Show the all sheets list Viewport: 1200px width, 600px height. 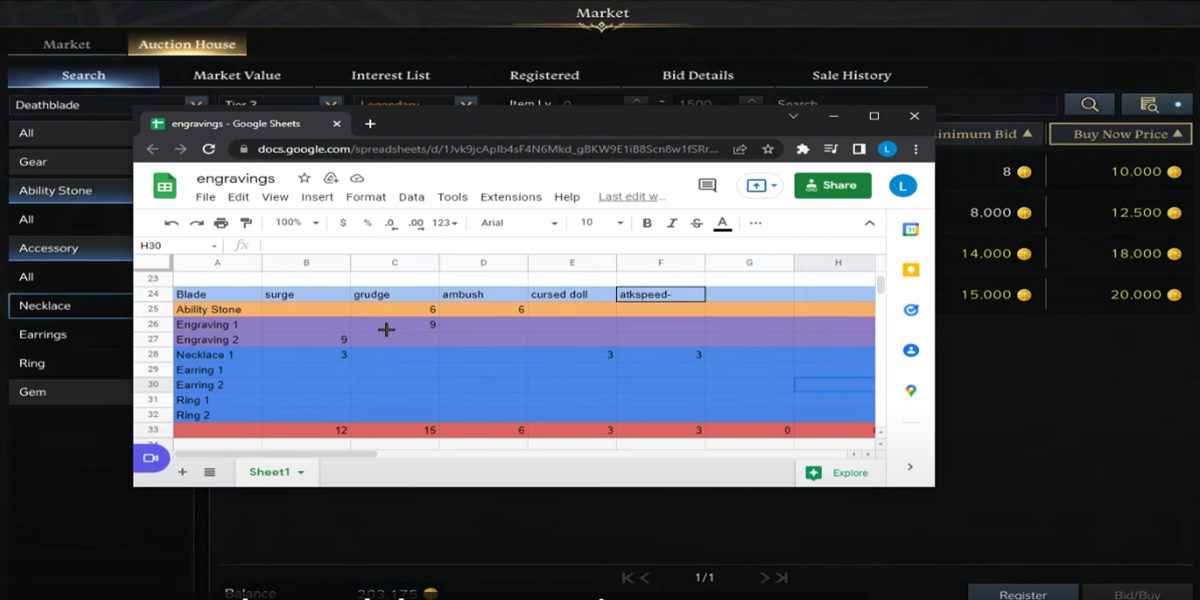[209, 472]
